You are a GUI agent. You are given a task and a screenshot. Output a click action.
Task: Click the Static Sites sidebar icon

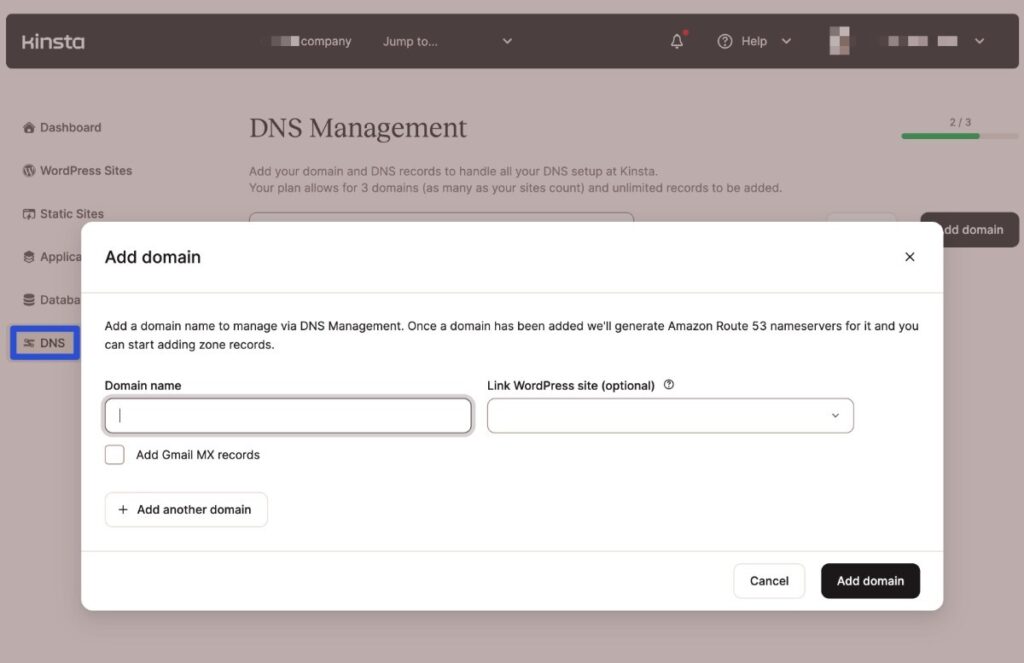click(27, 213)
